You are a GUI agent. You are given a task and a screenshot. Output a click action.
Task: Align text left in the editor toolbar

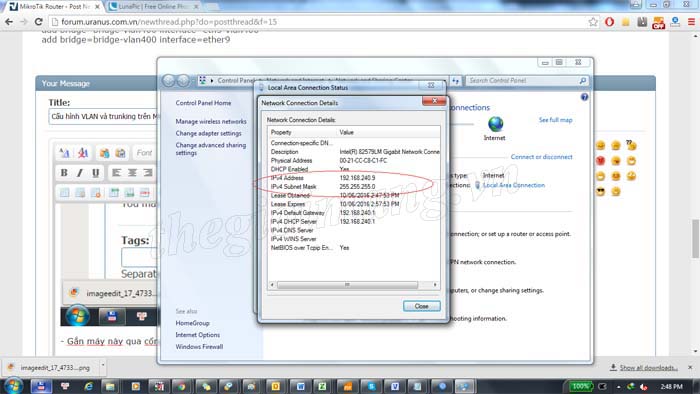pyautogui.click(x=117, y=173)
